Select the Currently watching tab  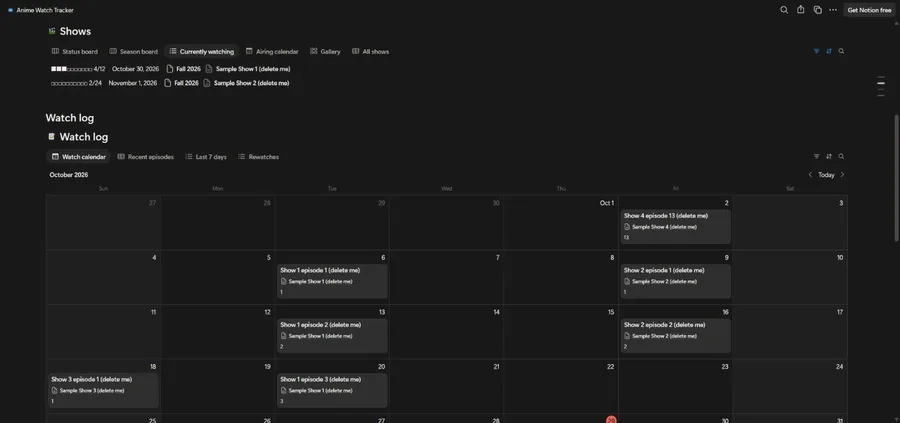202,52
